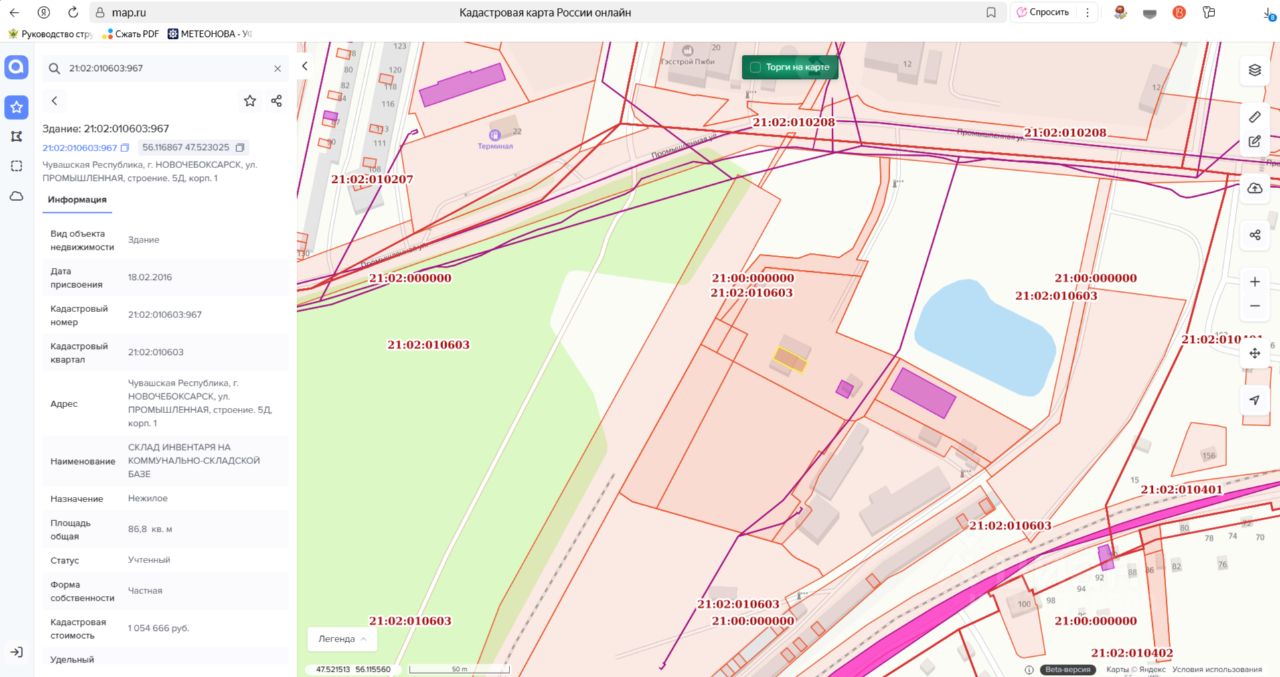Add building 21:02:010603:967 to favorites
Image resolution: width=1280 pixels, height=677 pixels.
tap(250, 101)
